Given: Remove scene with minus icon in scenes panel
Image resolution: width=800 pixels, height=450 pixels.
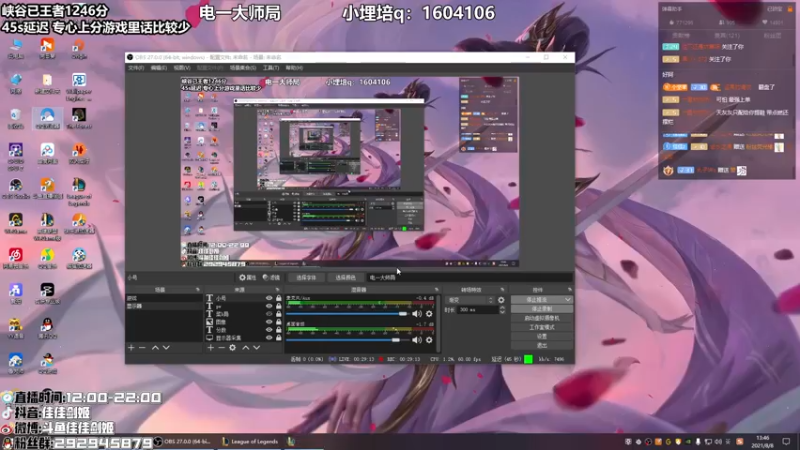Looking at the screenshot, I should [x=142, y=347].
